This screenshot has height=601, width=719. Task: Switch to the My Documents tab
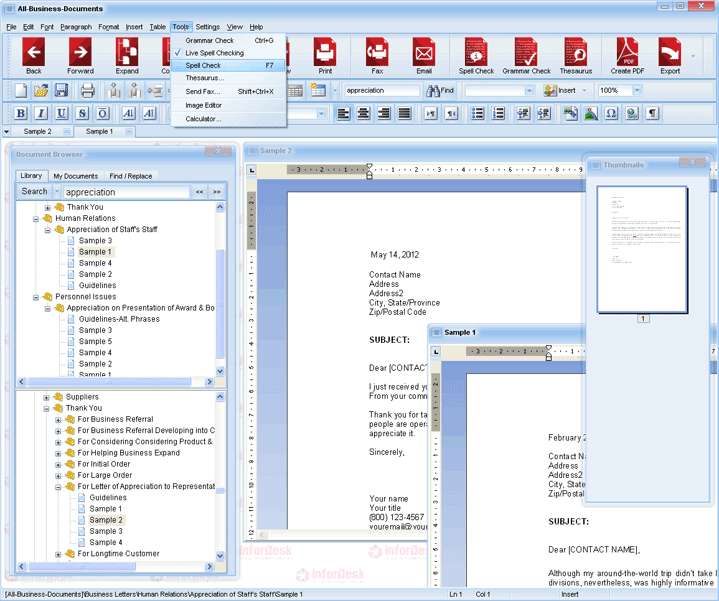(x=76, y=176)
